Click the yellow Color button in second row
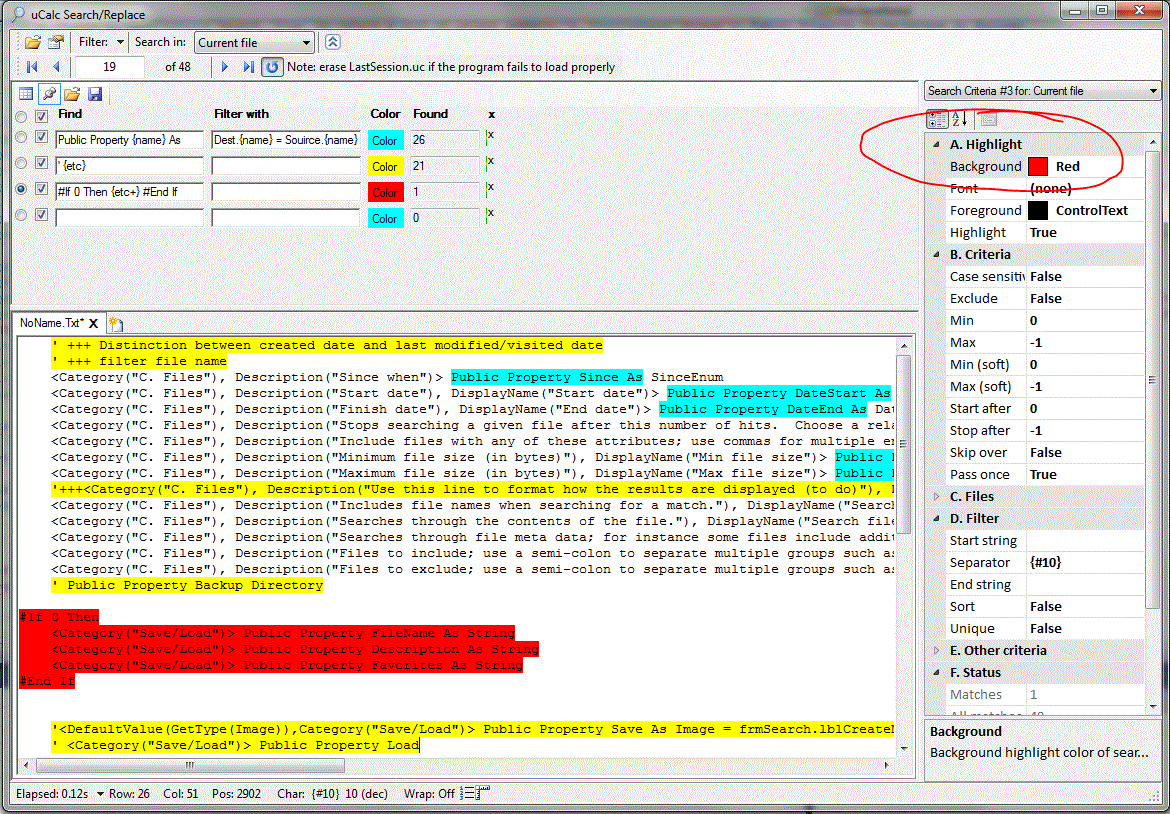Image resolution: width=1170 pixels, height=814 pixels. click(385, 166)
